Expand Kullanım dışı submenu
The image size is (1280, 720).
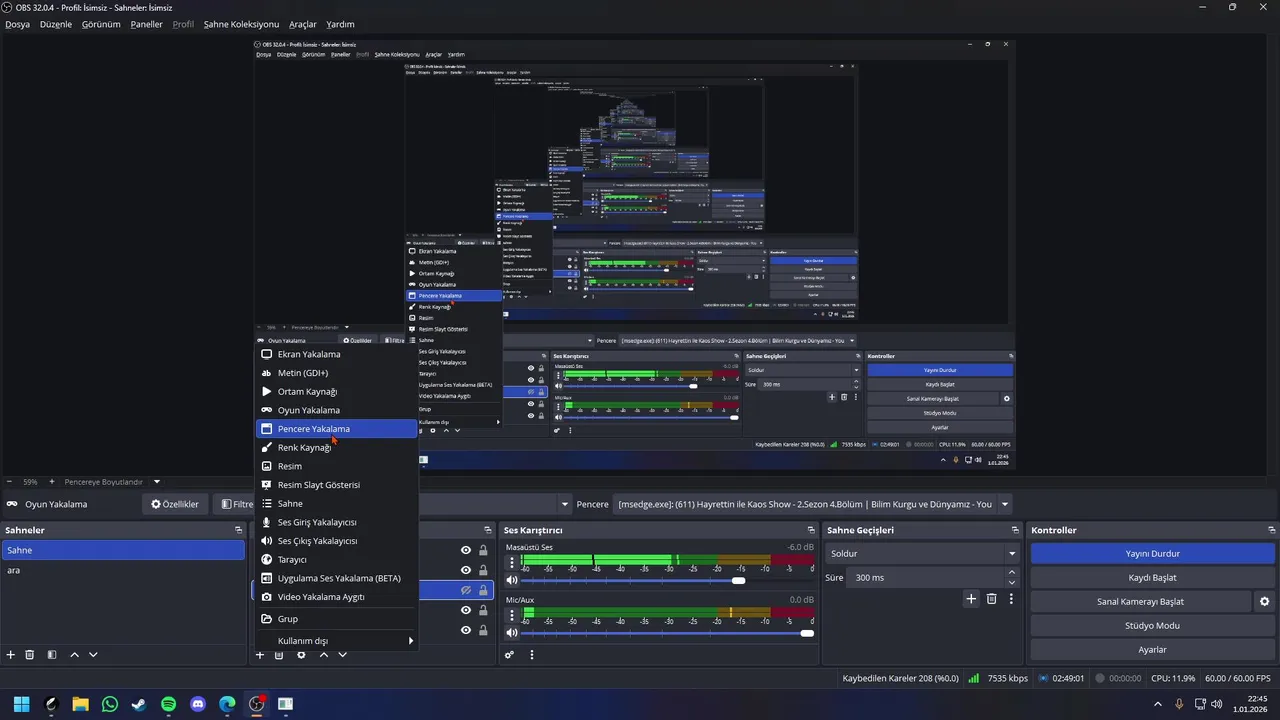coord(336,641)
